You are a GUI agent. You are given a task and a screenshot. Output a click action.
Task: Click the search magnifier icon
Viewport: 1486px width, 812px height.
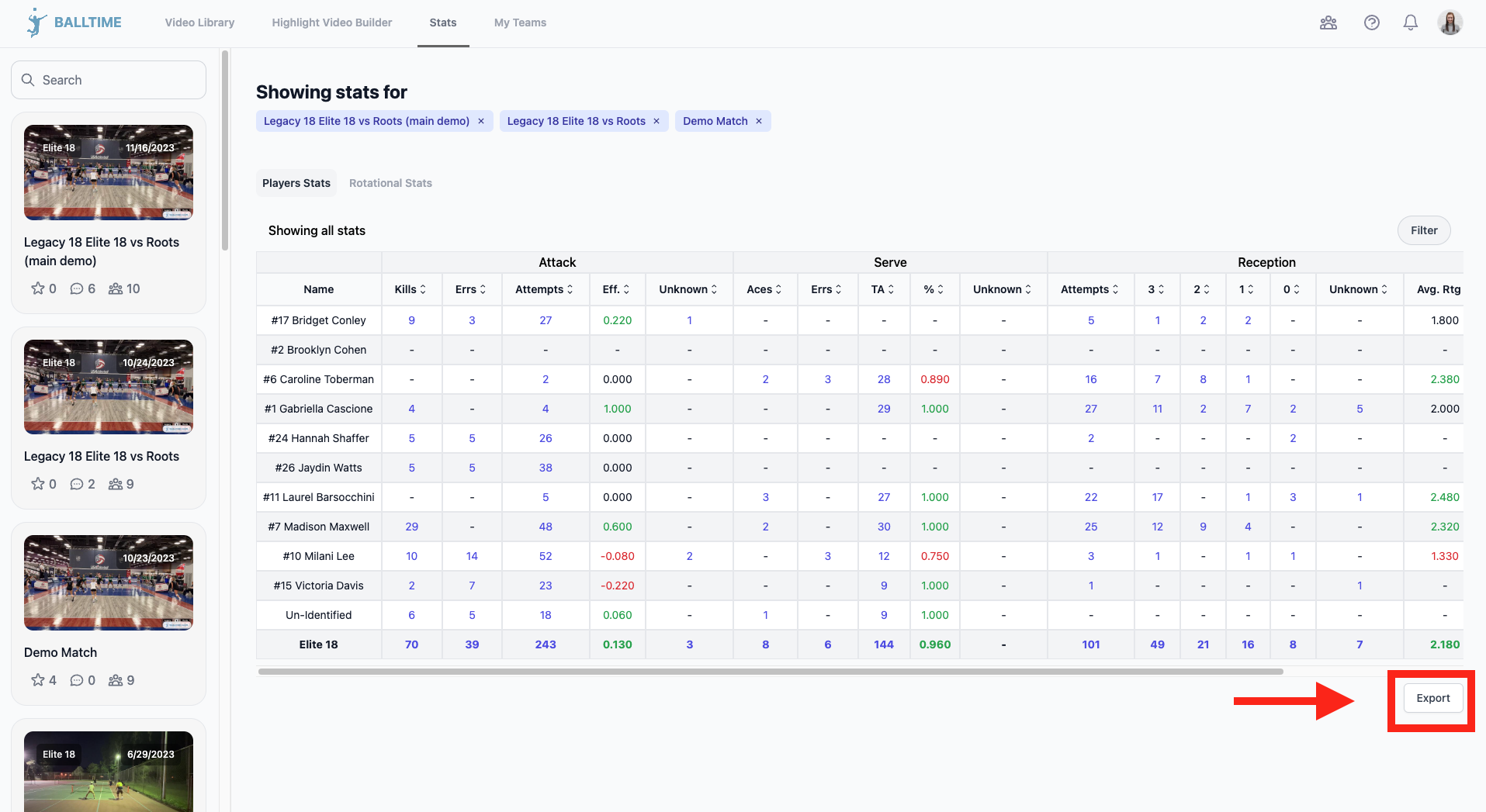click(28, 80)
